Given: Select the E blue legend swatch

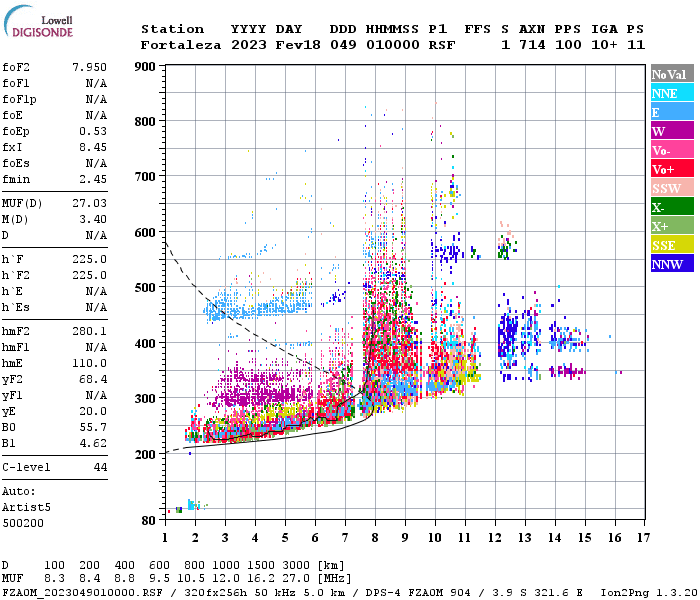Looking at the screenshot, I should coord(672,112).
